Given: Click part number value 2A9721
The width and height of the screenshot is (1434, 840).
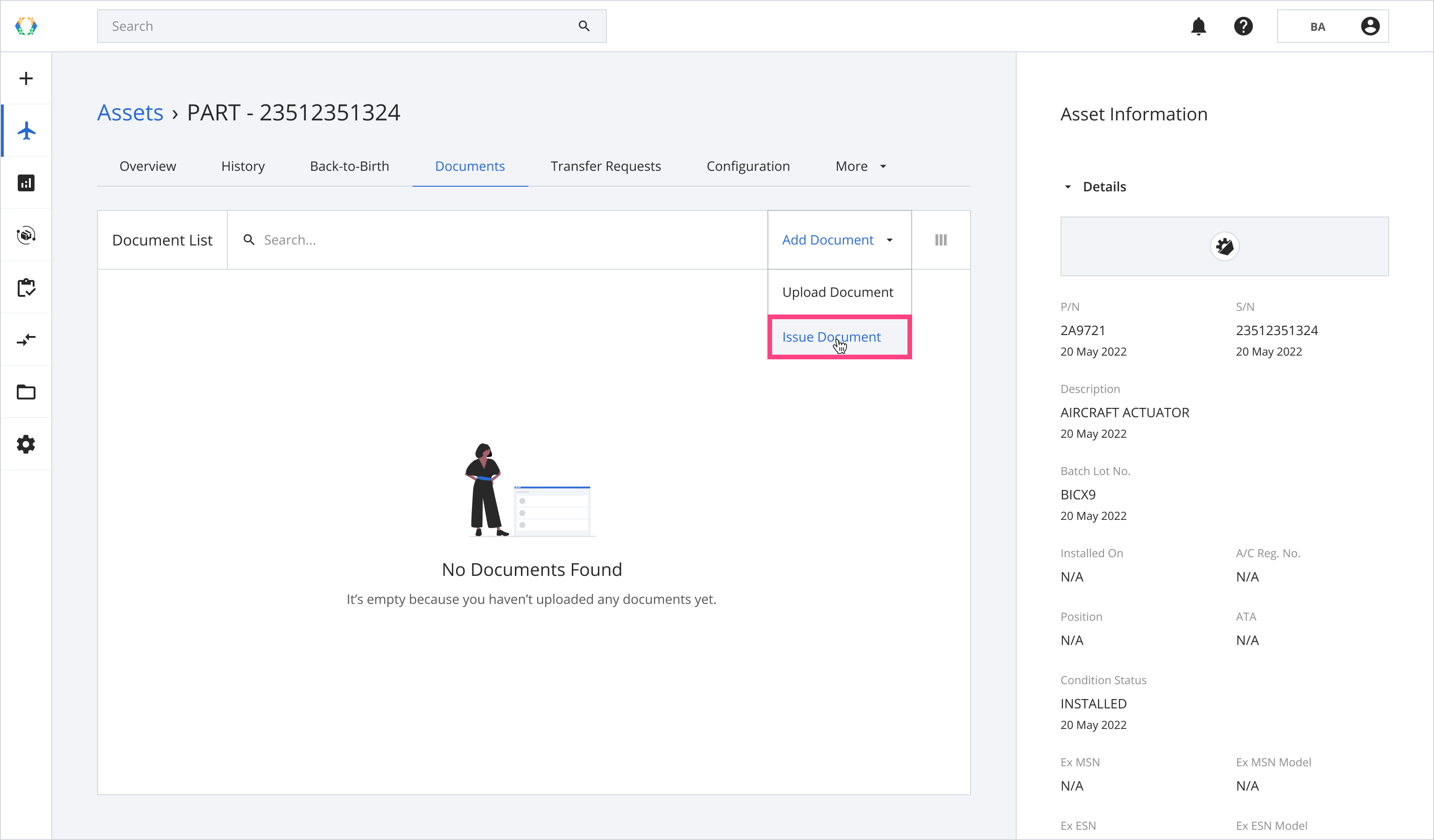Looking at the screenshot, I should (x=1083, y=330).
